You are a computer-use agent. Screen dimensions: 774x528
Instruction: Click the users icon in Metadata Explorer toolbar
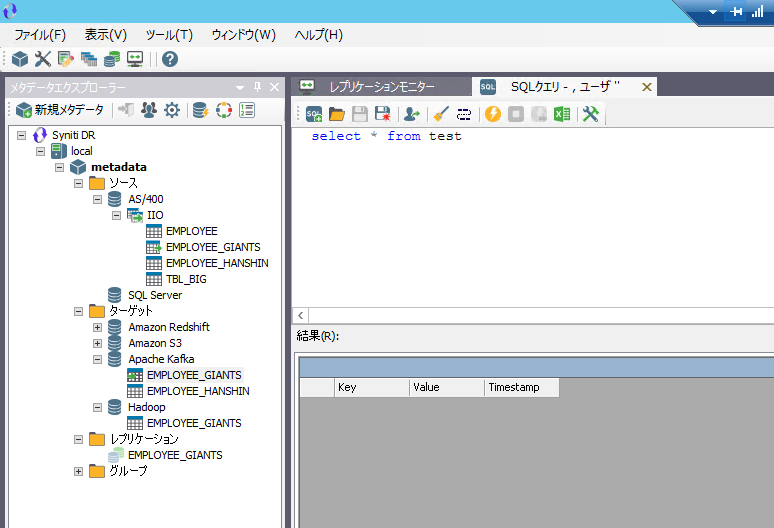[149, 110]
